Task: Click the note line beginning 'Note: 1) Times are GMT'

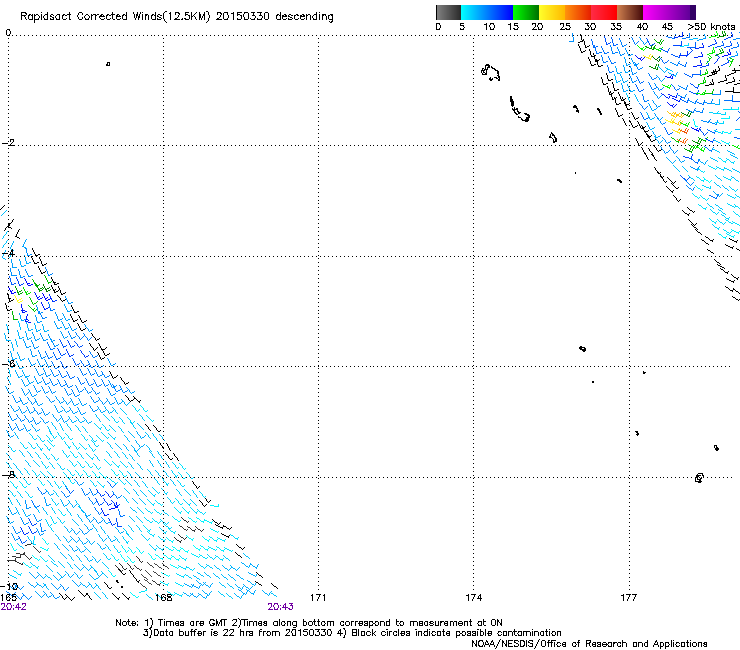Action: pyautogui.click(x=309, y=623)
